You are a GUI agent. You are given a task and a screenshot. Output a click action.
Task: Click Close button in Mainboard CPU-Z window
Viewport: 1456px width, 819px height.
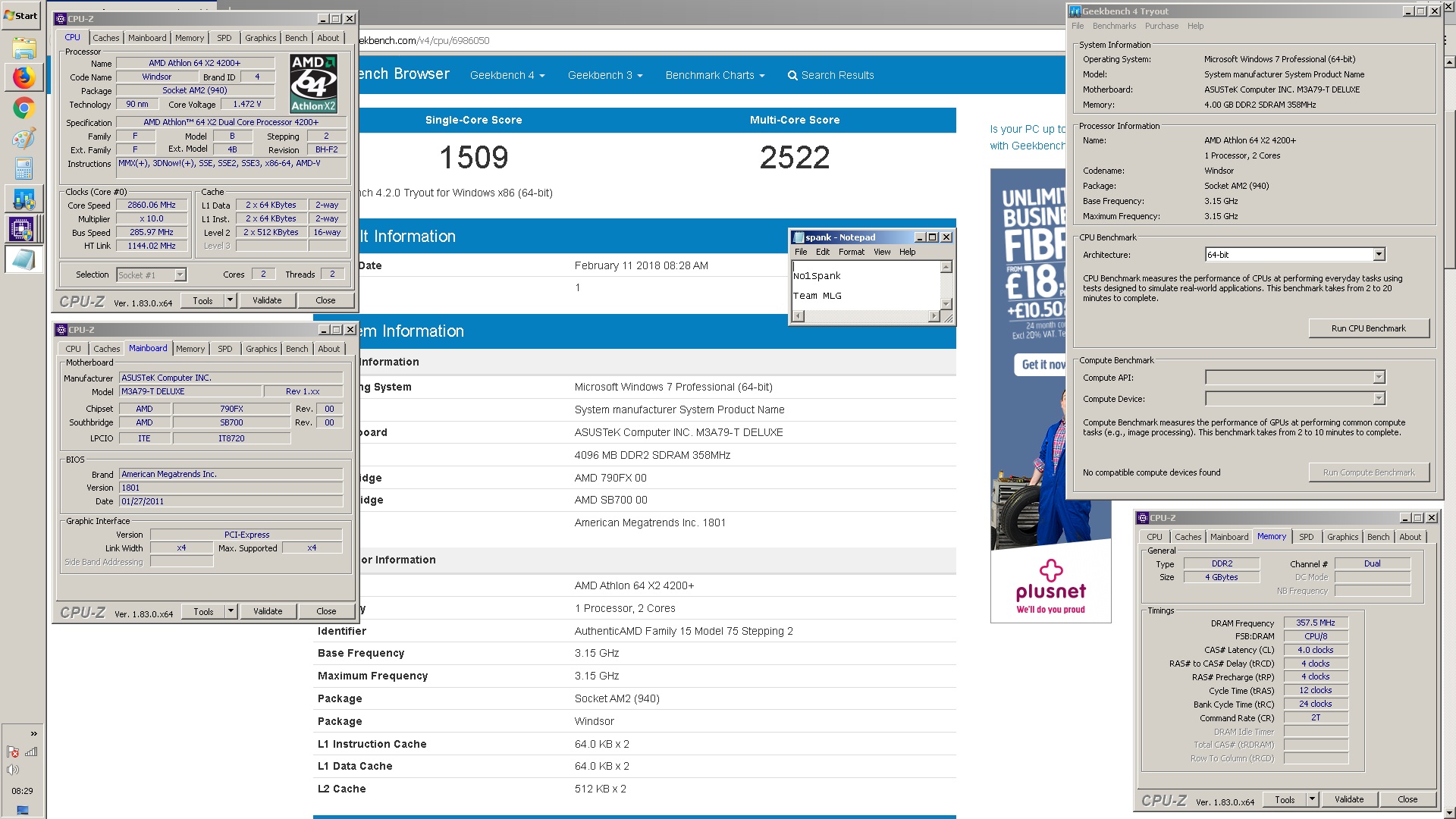(326, 611)
